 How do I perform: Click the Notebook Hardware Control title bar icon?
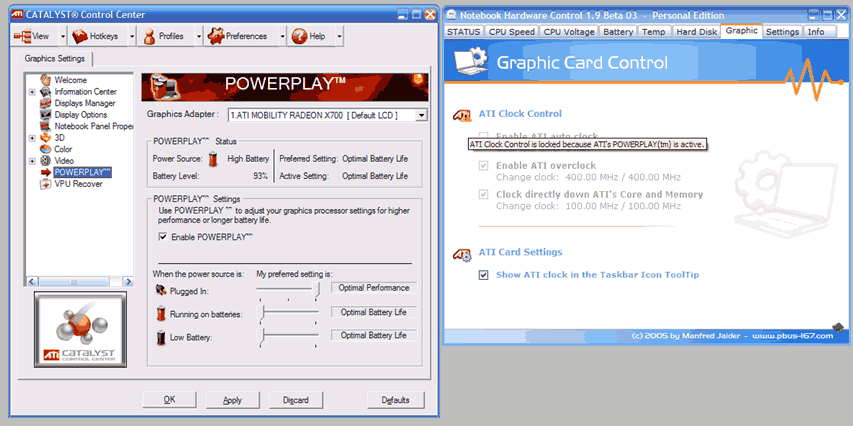452,15
